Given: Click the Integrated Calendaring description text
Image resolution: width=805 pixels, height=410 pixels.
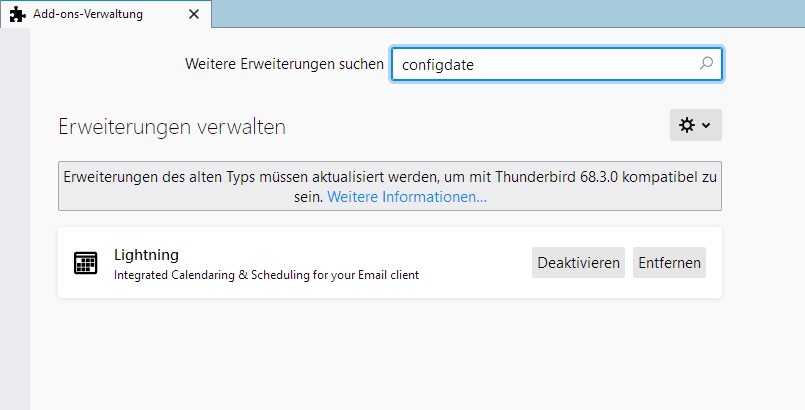Looking at the screenshot, I should point(266,275).
